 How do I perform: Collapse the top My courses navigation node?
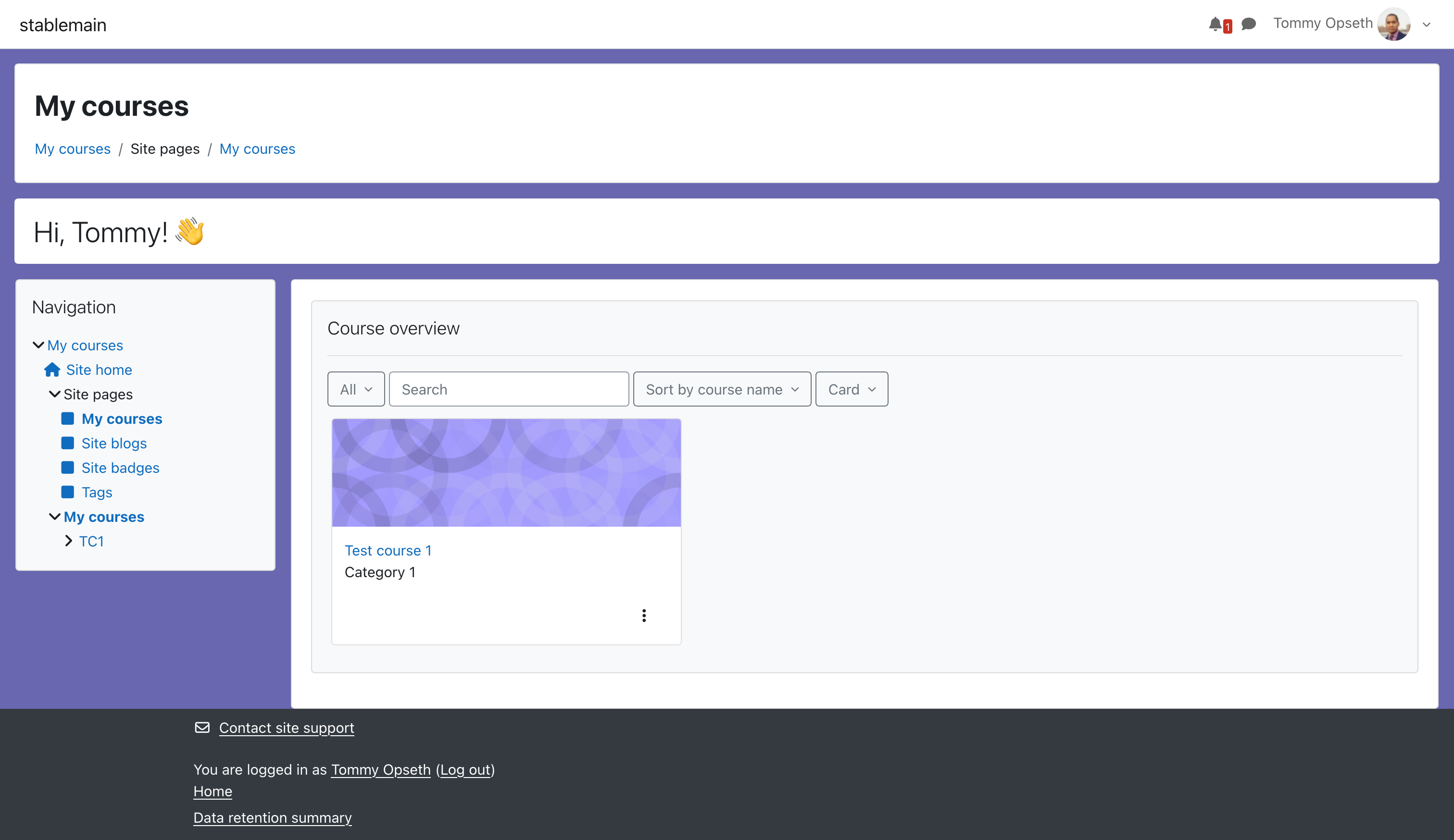[38, 345]
